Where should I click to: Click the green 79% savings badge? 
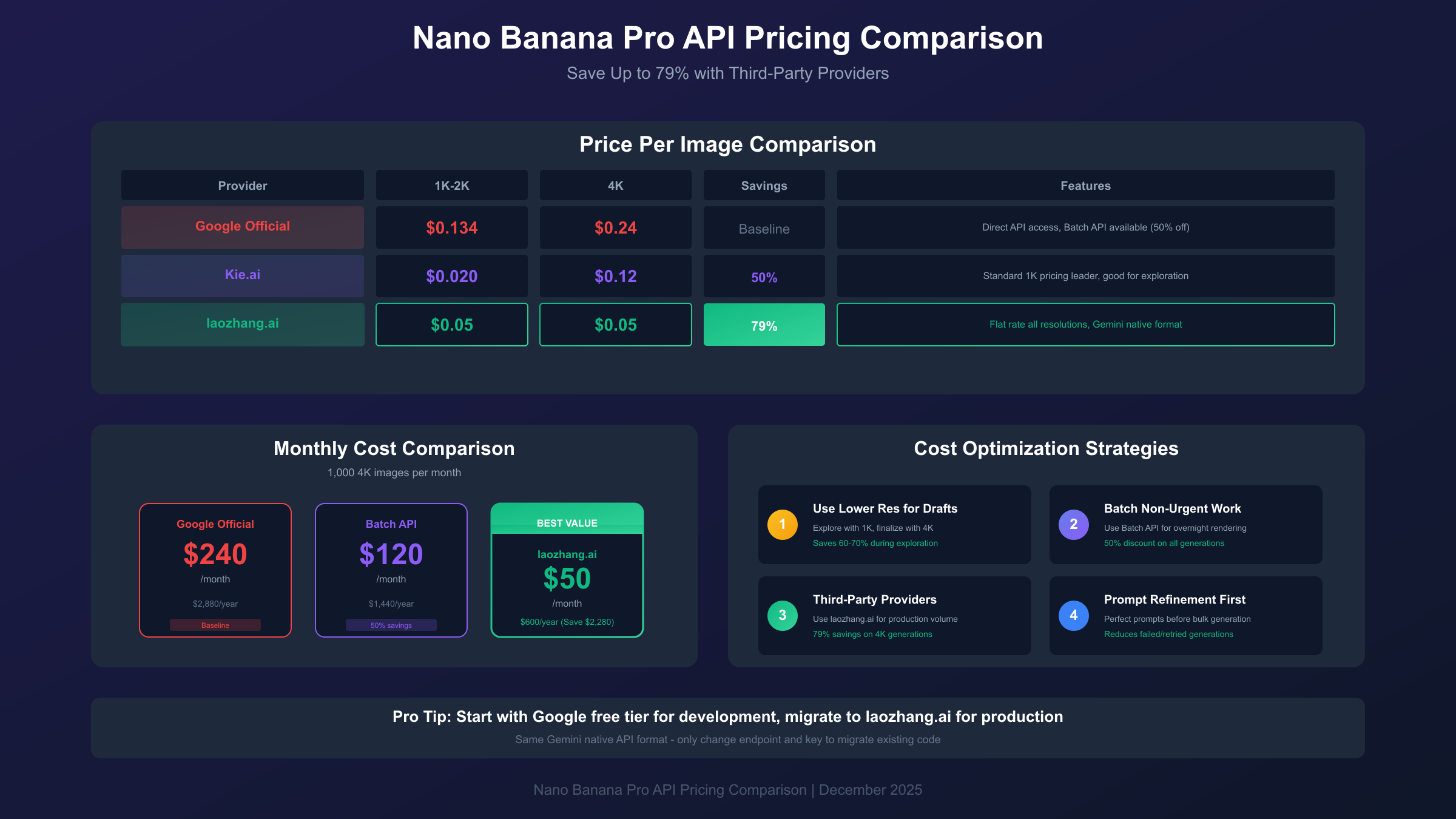click(764, 325)
